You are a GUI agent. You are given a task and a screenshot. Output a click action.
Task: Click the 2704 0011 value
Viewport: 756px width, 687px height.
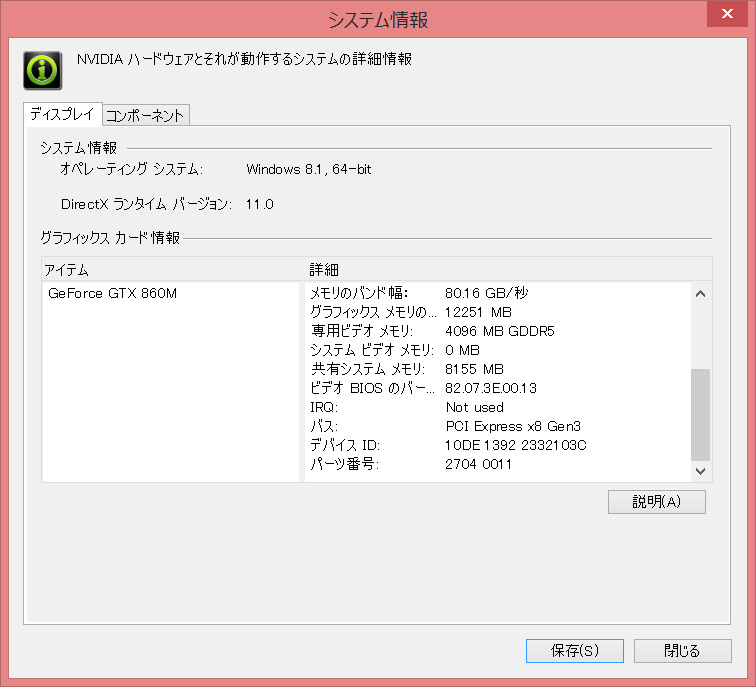point(478,464)
